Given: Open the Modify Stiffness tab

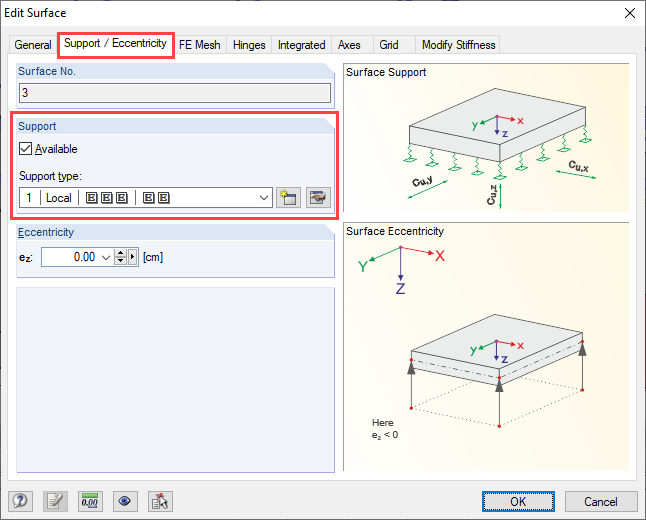Looking at the screenshot, I should (458, 45).
